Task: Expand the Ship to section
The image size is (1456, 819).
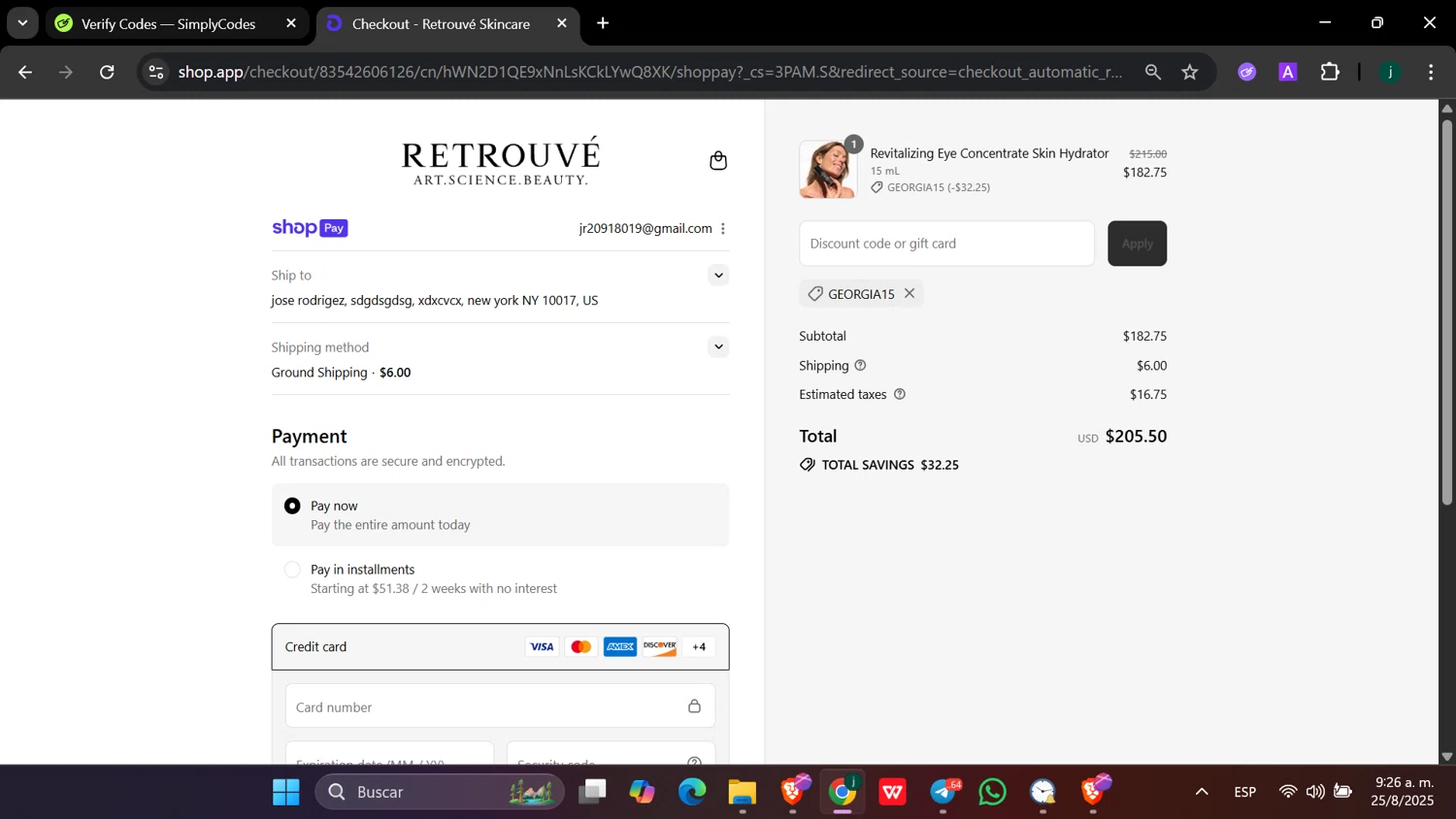Action: click(718, 276)
